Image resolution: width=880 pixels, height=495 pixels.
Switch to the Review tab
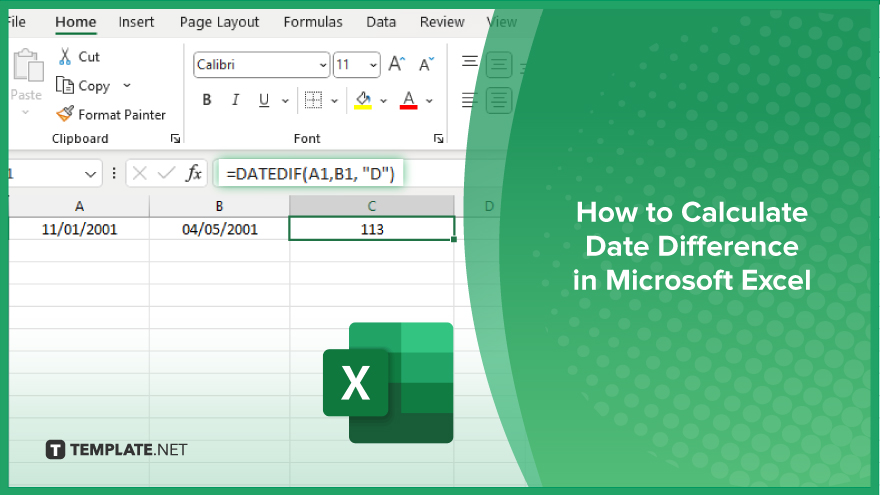[442, 22]
